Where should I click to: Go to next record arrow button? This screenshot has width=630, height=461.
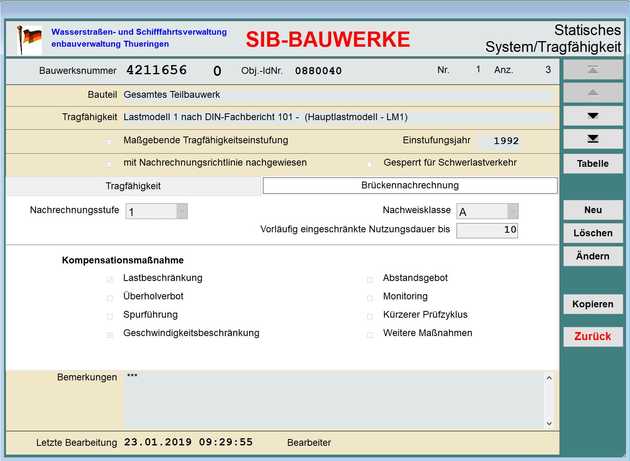tap(593, 116)
